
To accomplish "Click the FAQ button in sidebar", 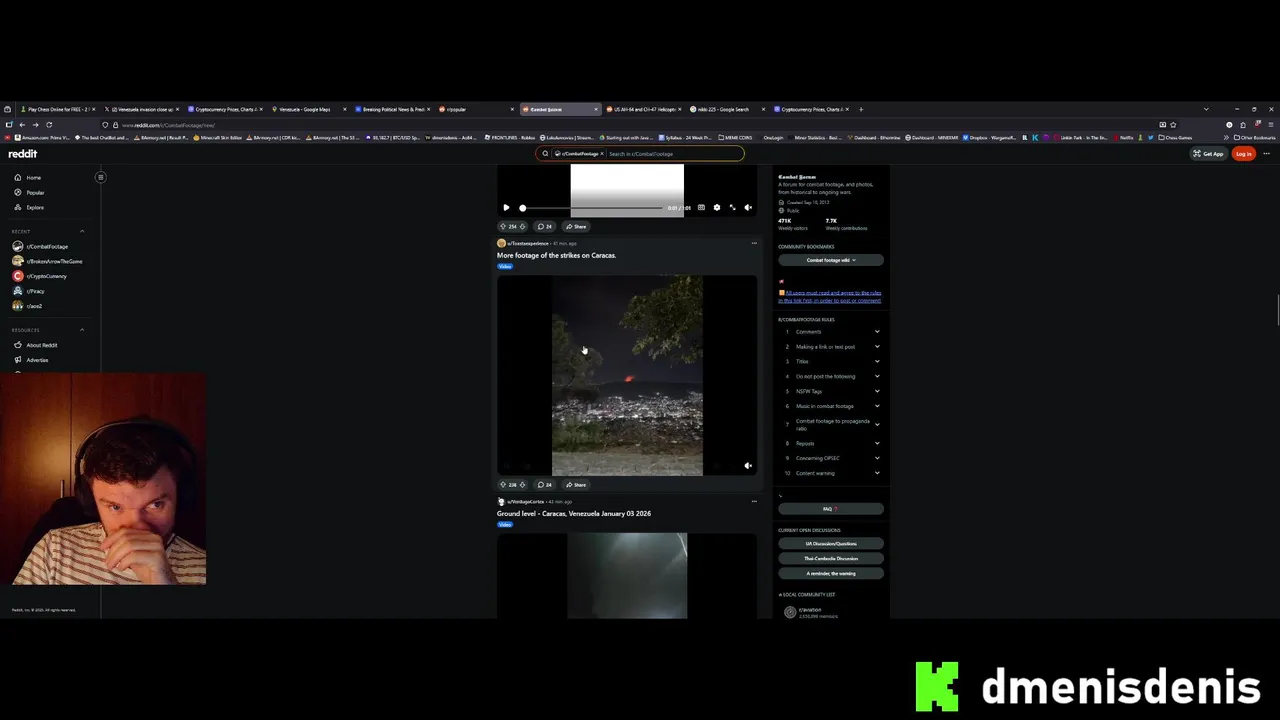I will click(830, 509).
